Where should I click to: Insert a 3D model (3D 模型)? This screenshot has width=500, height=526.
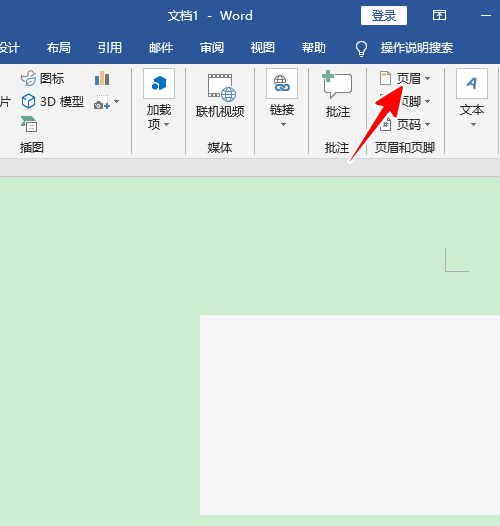click(x=52, y=101)
